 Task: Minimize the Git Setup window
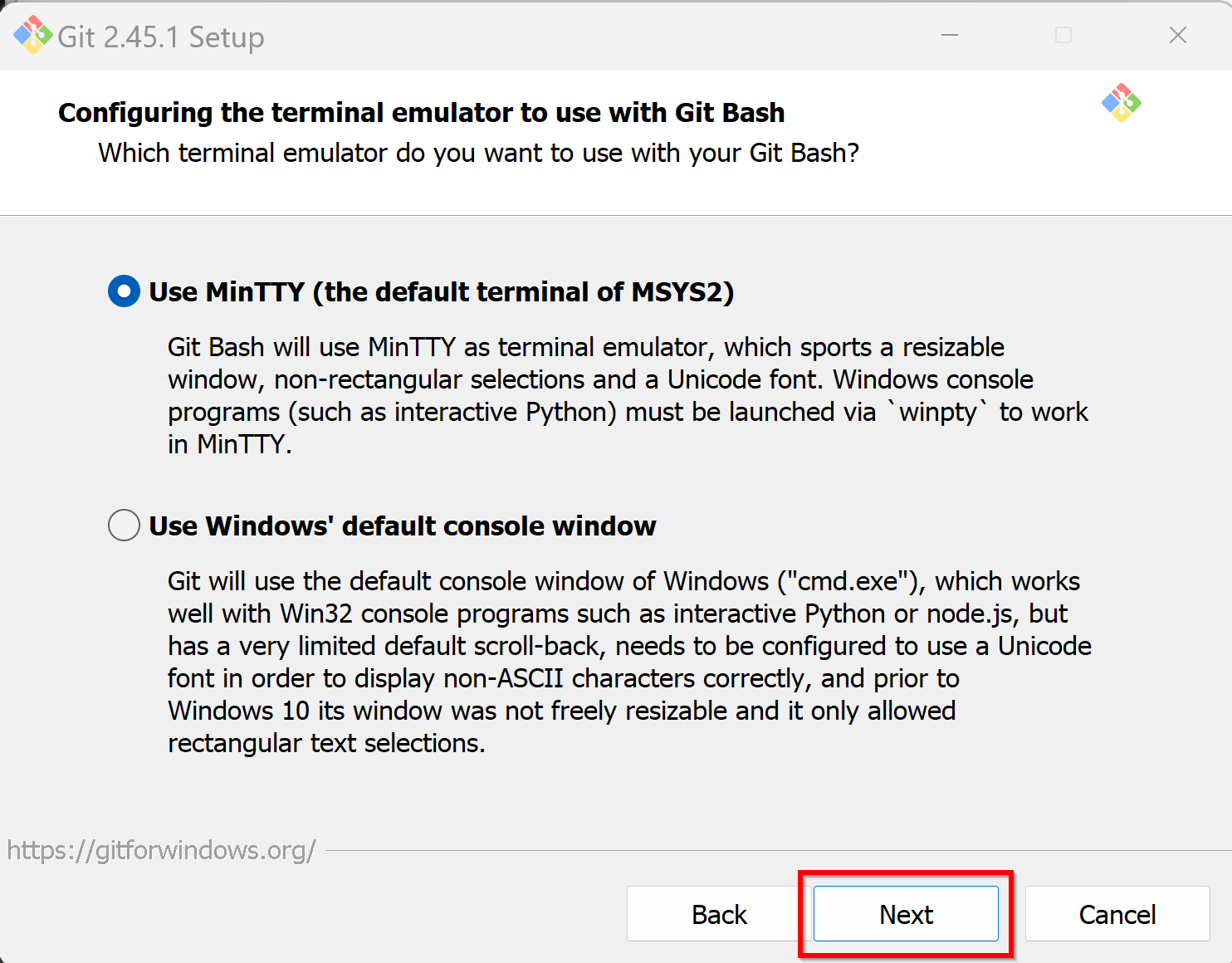click(x=950, y=35)
